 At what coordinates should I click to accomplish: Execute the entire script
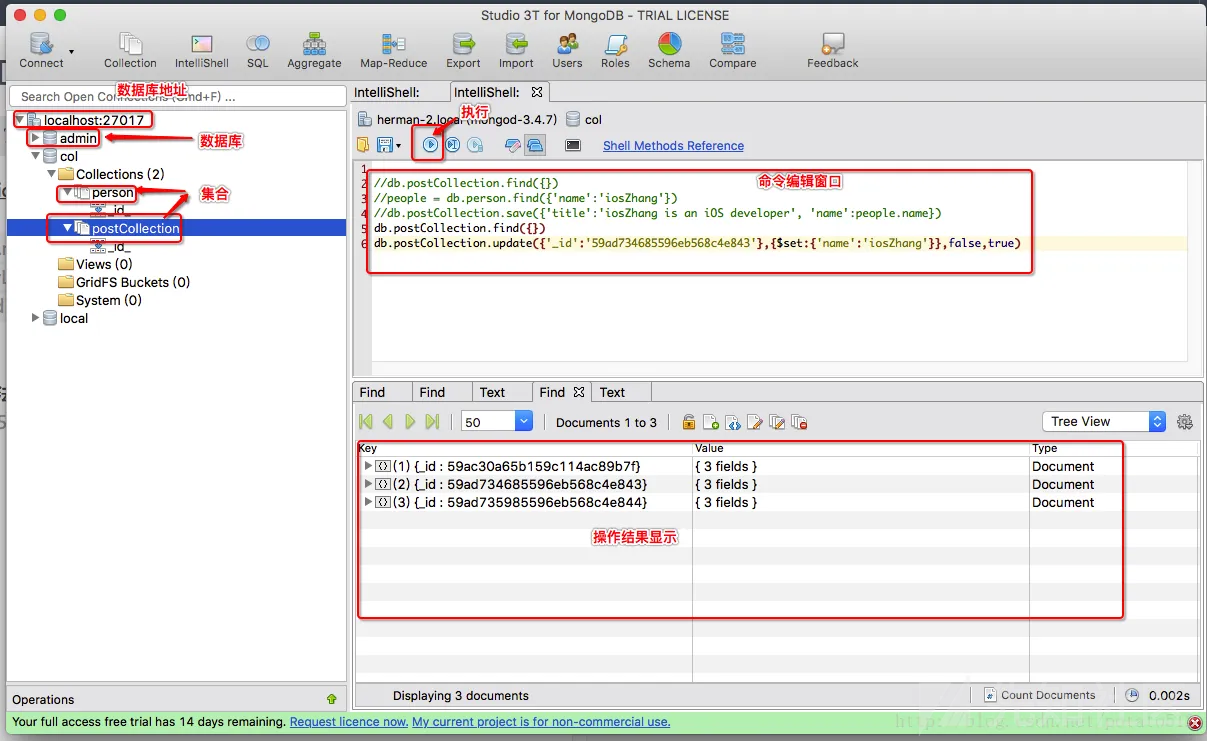[430, 145]
